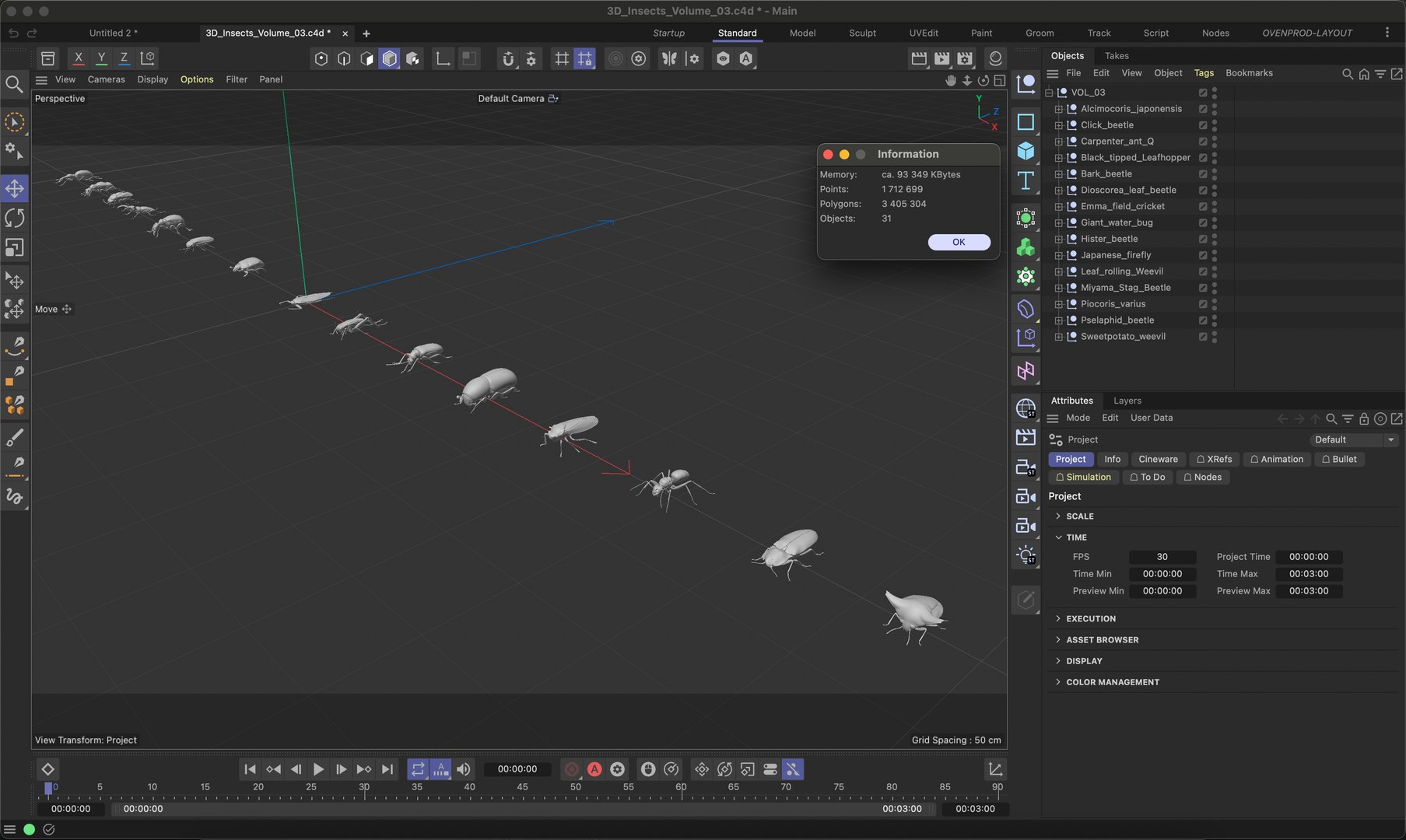Click the Text spline tool icon
The width and height of the screenshot is (1406, 840).
pyautogui.click(x=1026, y=180)
